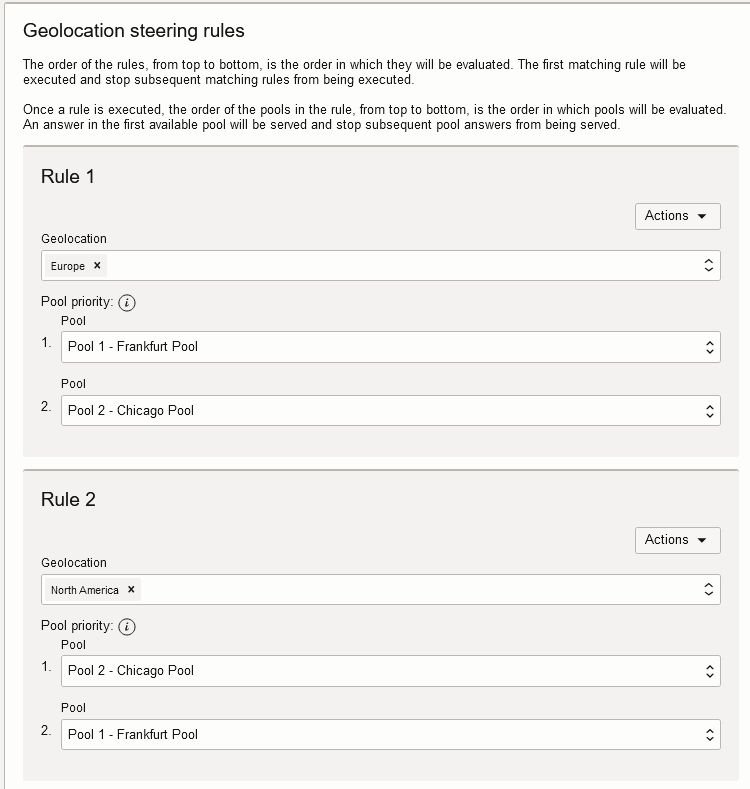Open the Actions menu for Rule 1

pyautogui.click(x=677, y=216)
